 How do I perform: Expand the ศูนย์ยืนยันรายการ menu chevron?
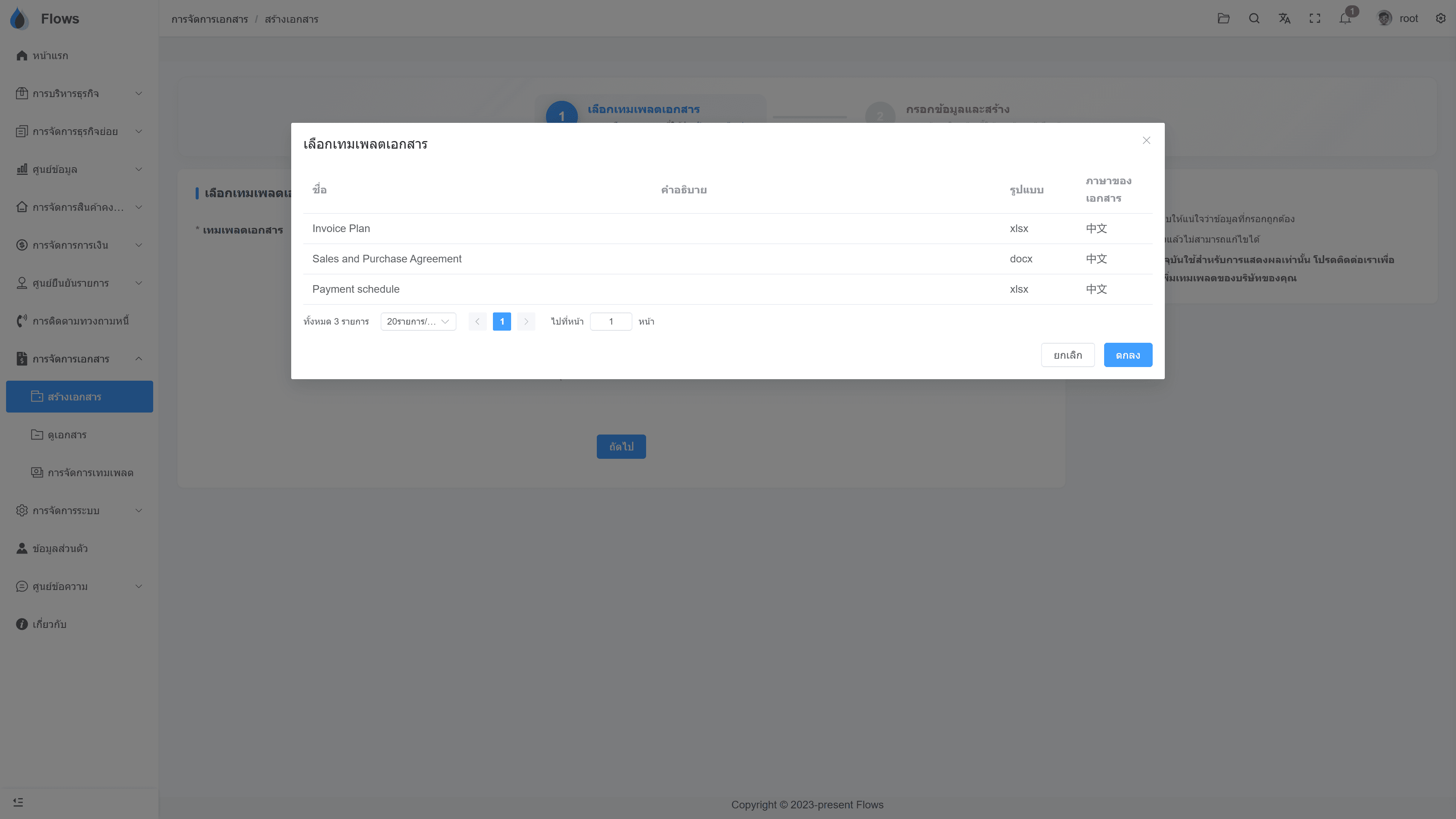[x=138, y=282]
